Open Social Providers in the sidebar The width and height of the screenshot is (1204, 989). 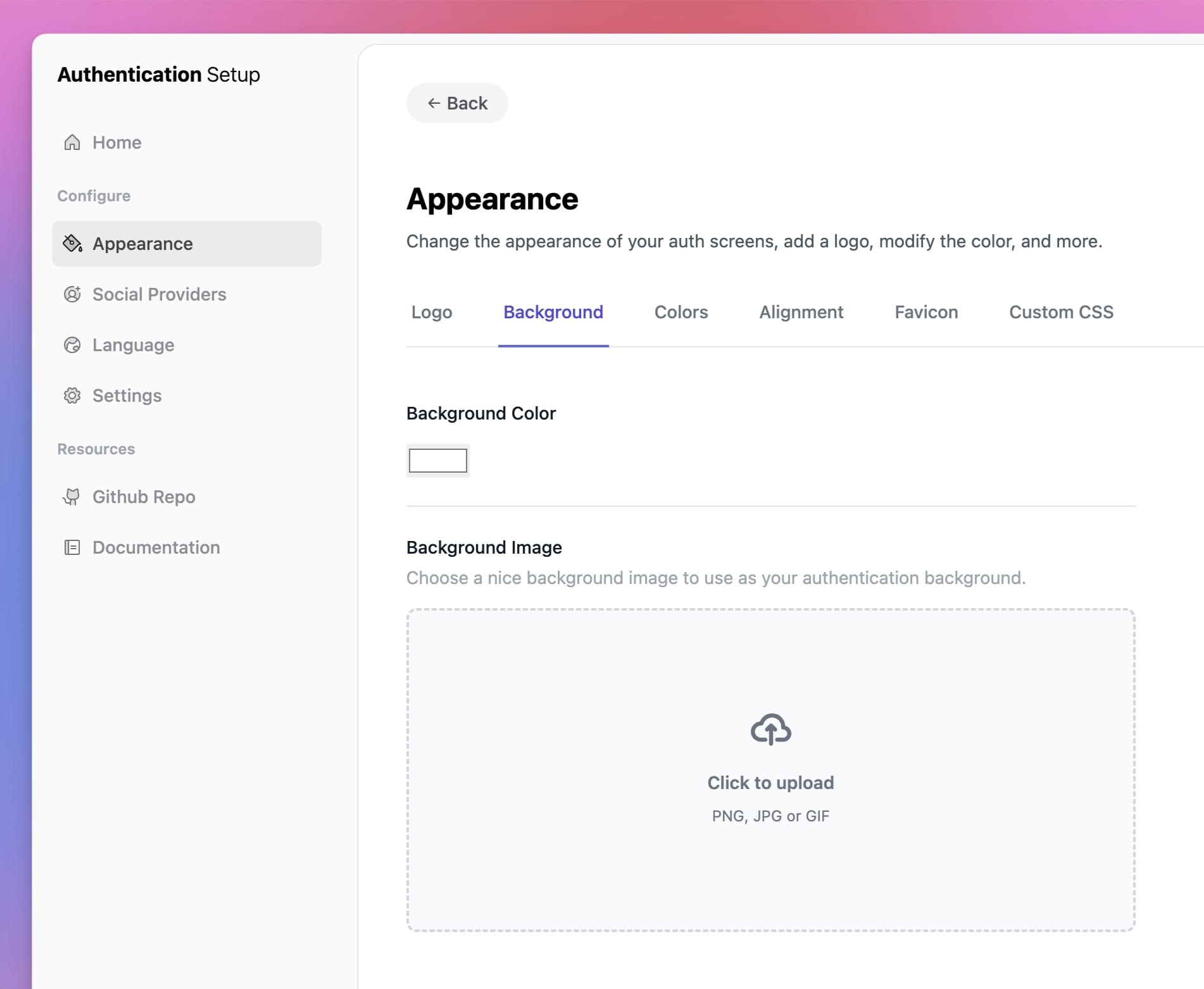pyautogui.click(x=159, y=294)
